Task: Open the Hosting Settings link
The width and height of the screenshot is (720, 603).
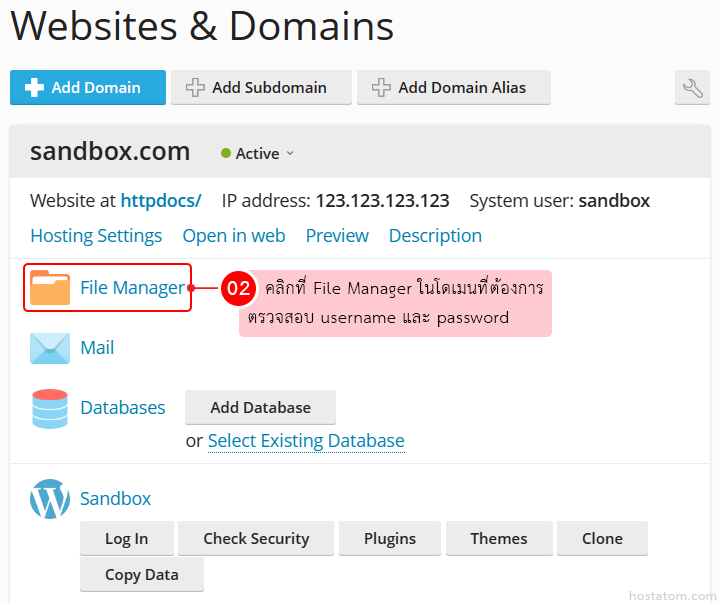Action: point(96,236)
